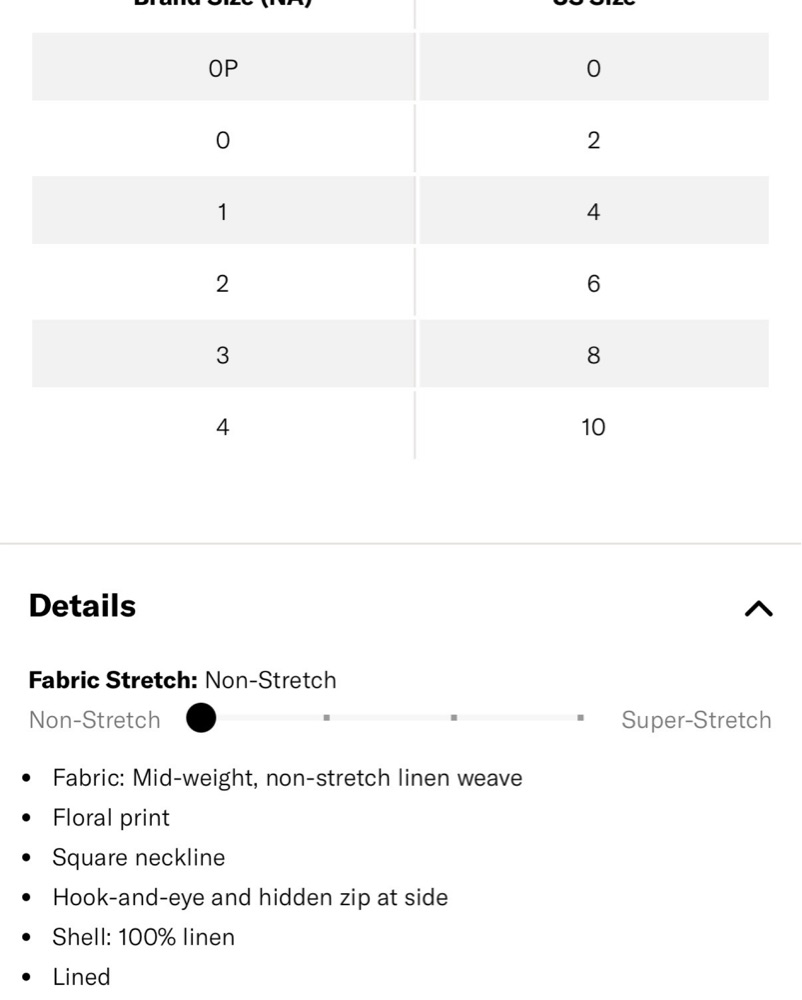Select US size 0 cell
Screen dimensions: 802x1000
tap(594, 67)
